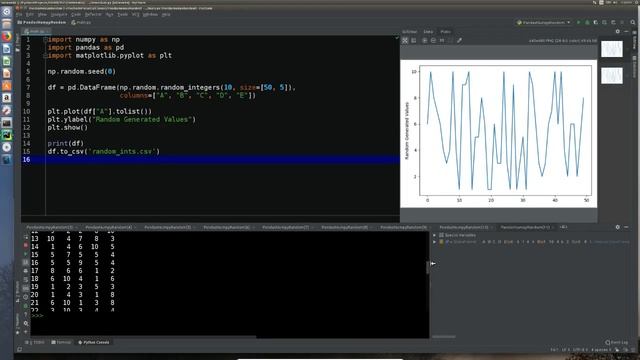Screen dimensions: 640x360
Task: Open the Code menu
Action: pyautogui.click(x=76, y=14)
